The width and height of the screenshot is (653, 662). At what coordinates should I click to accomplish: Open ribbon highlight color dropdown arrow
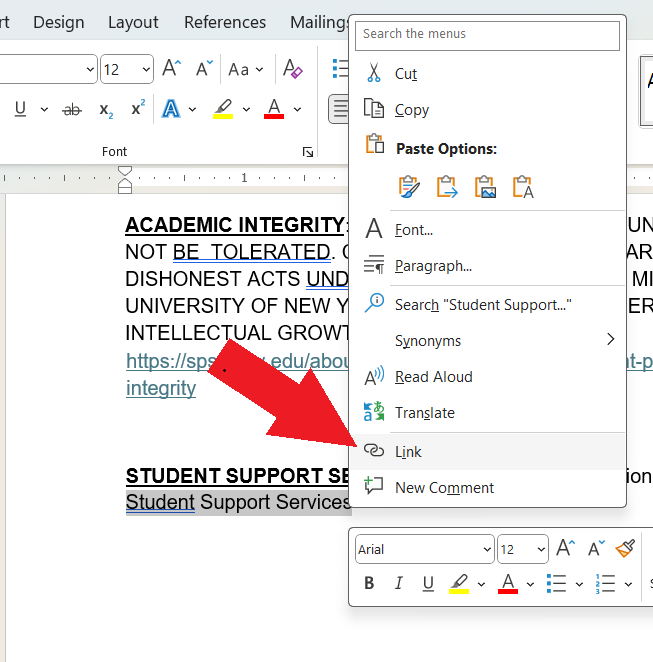pos(246,110)
